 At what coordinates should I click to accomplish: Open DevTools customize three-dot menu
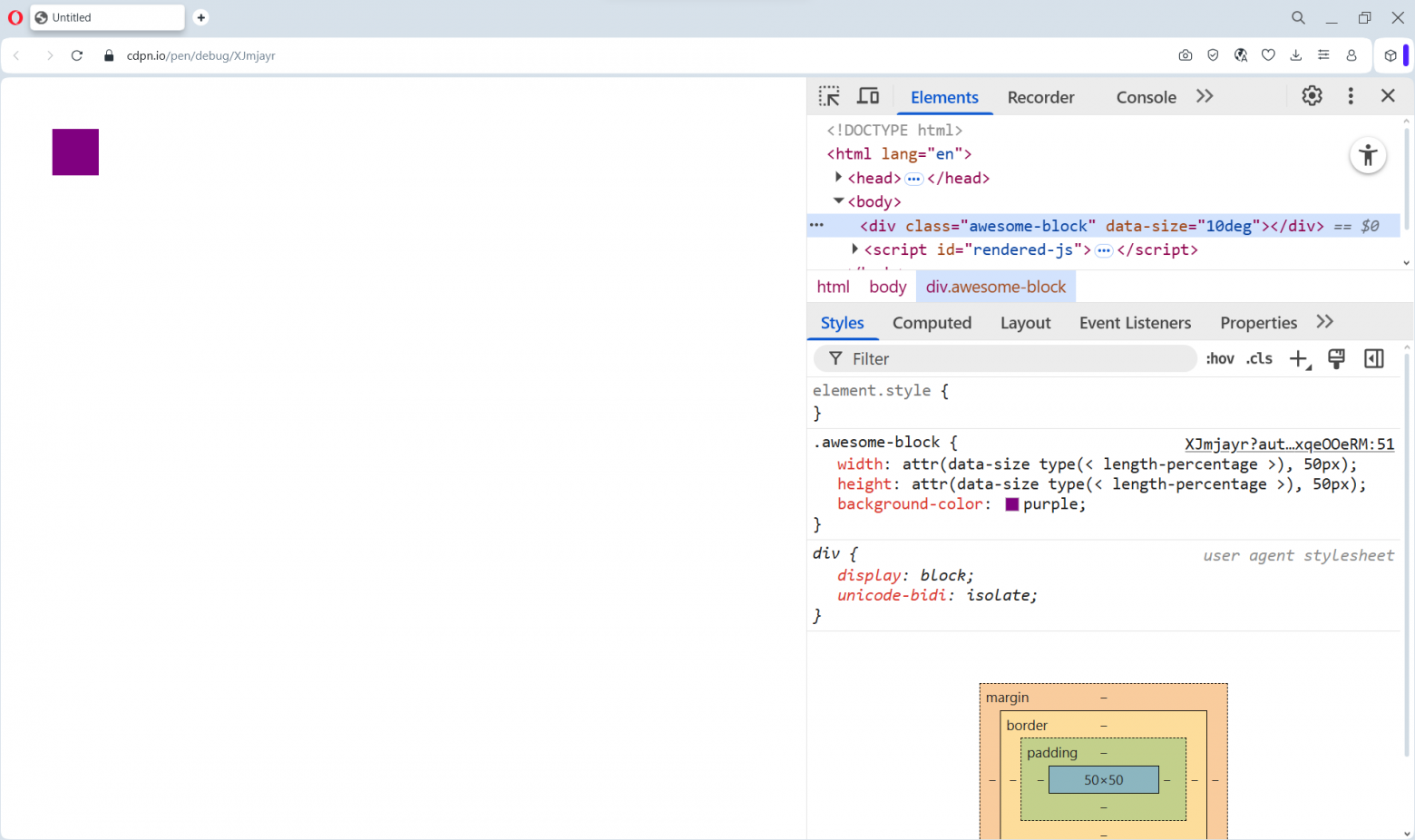click(x=1351, y=96)
